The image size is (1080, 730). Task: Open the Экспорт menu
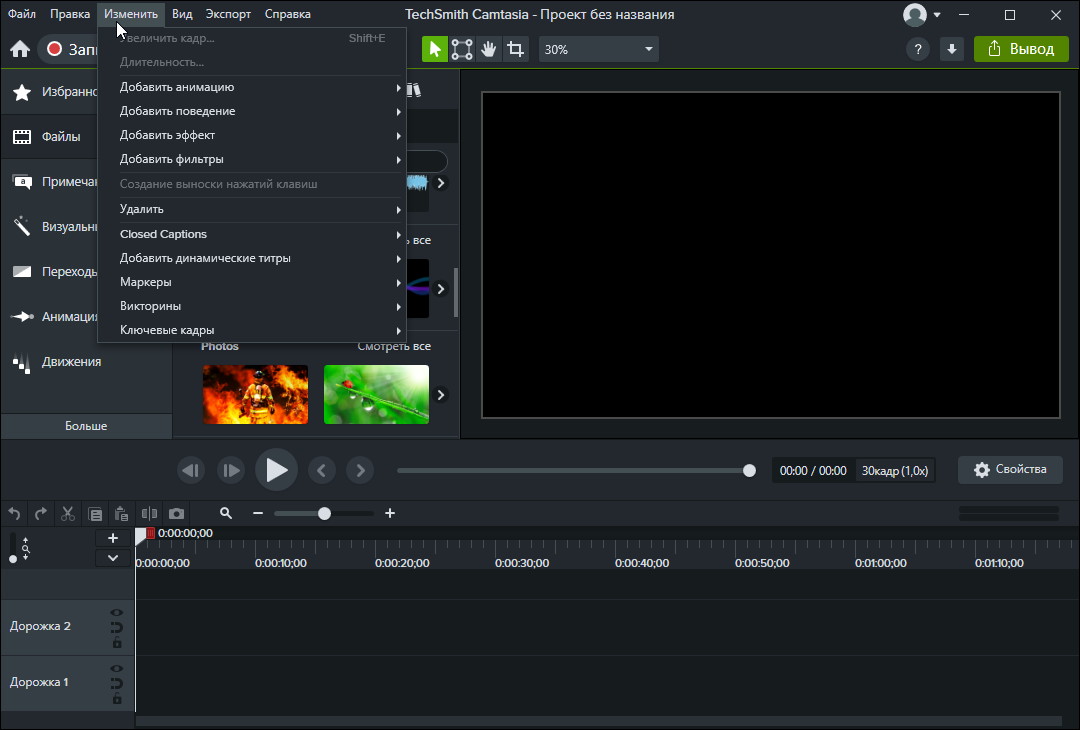[228, 14]
